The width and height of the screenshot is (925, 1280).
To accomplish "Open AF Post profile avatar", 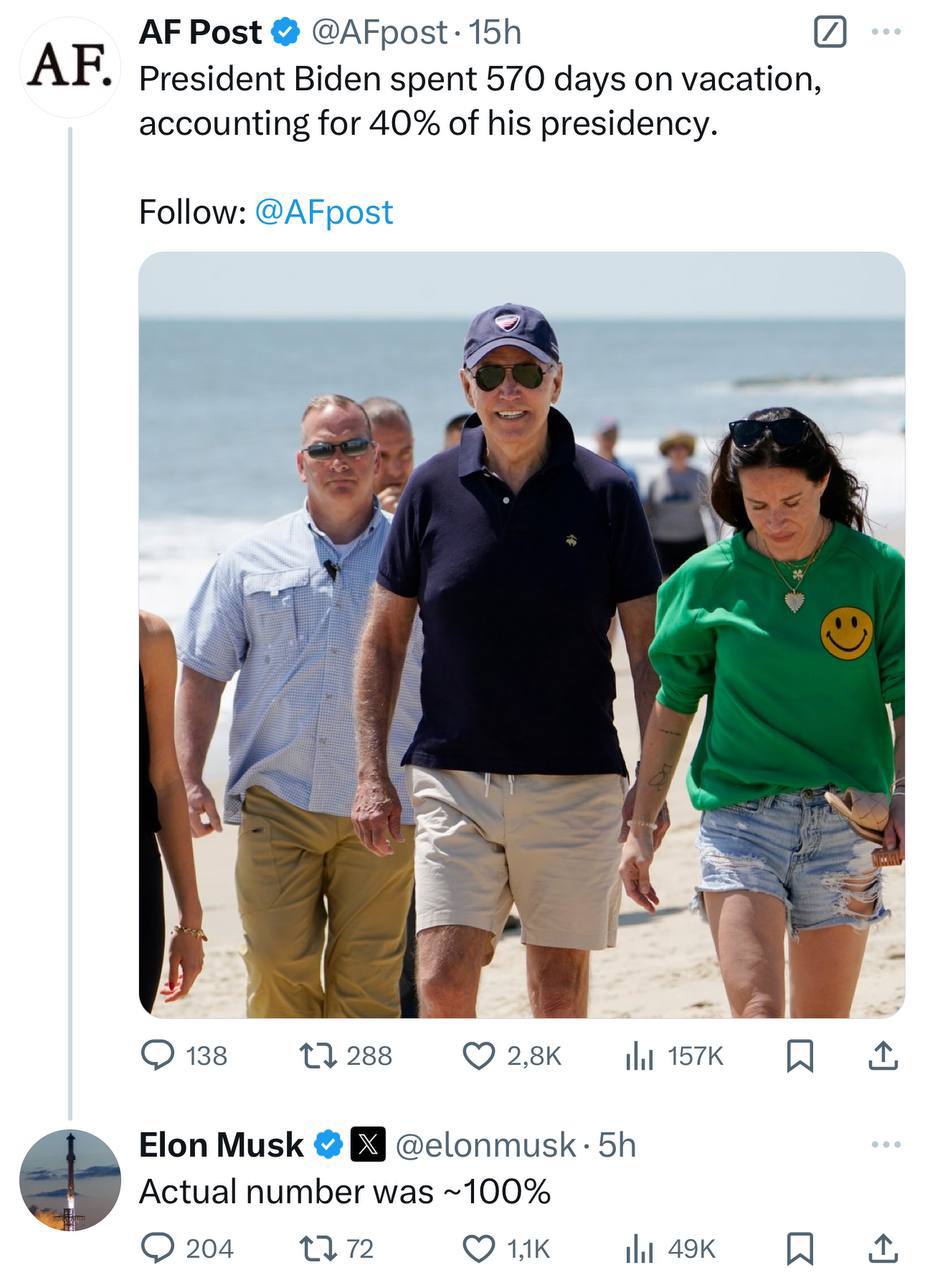I will (x=69, y=66).
